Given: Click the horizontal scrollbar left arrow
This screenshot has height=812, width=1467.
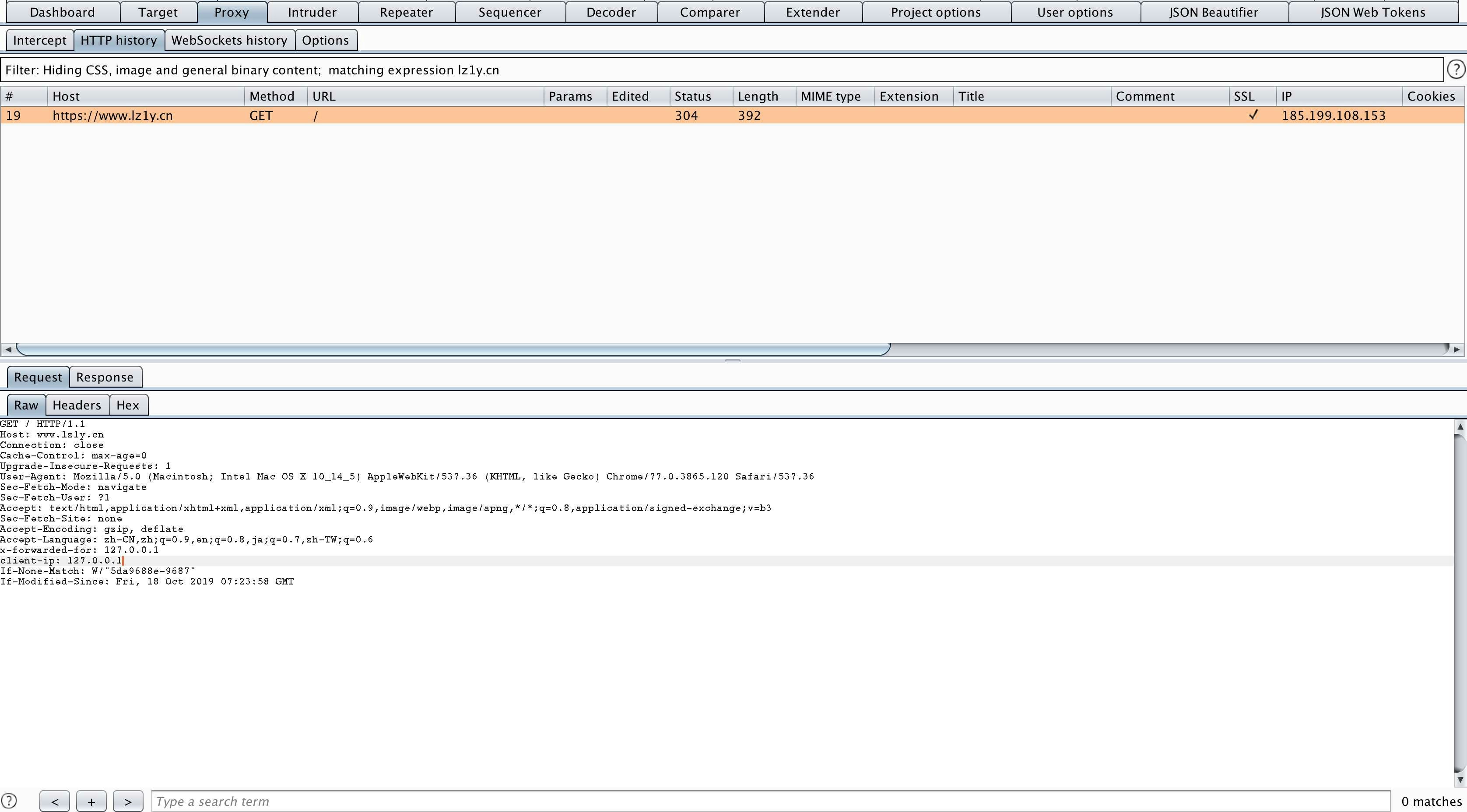Looking at the screenshot, I should 8,349.
